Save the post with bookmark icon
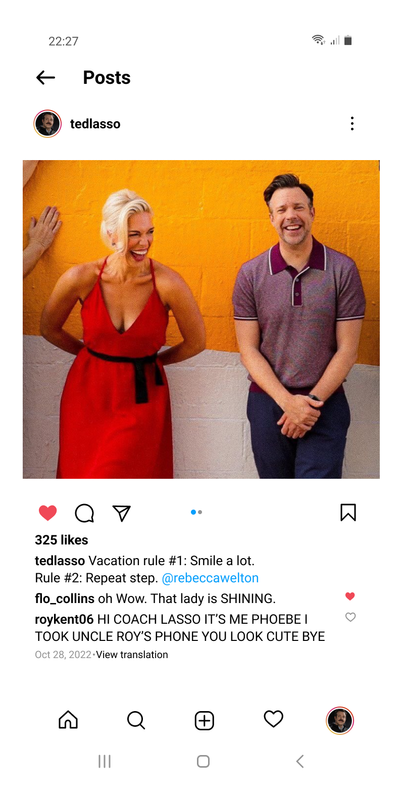The width and height of the screenshot is (402, 800). (348, 512)
